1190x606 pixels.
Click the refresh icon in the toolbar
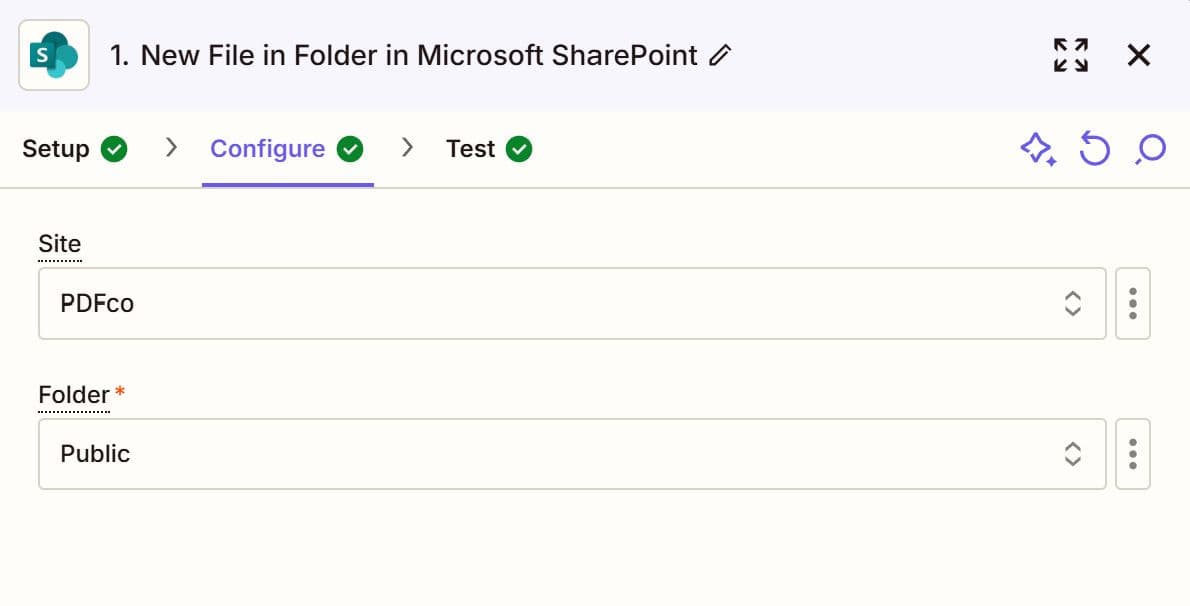1096,148
